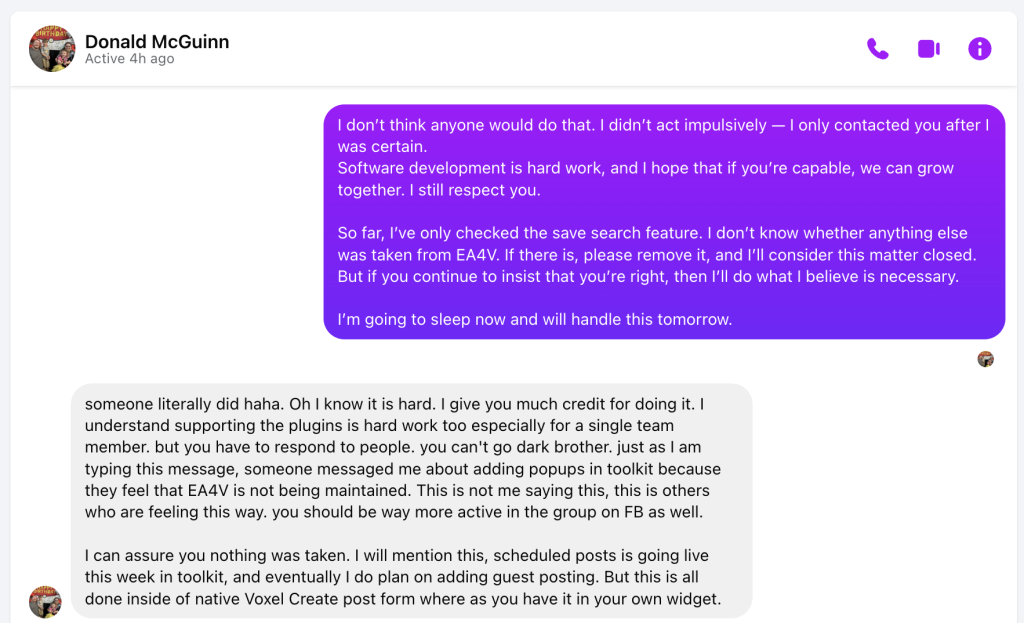Click the "native Voxel Create post form" line
This screenshot has width=1024, height=623.
pyautogui.click(x=403, y=600)
